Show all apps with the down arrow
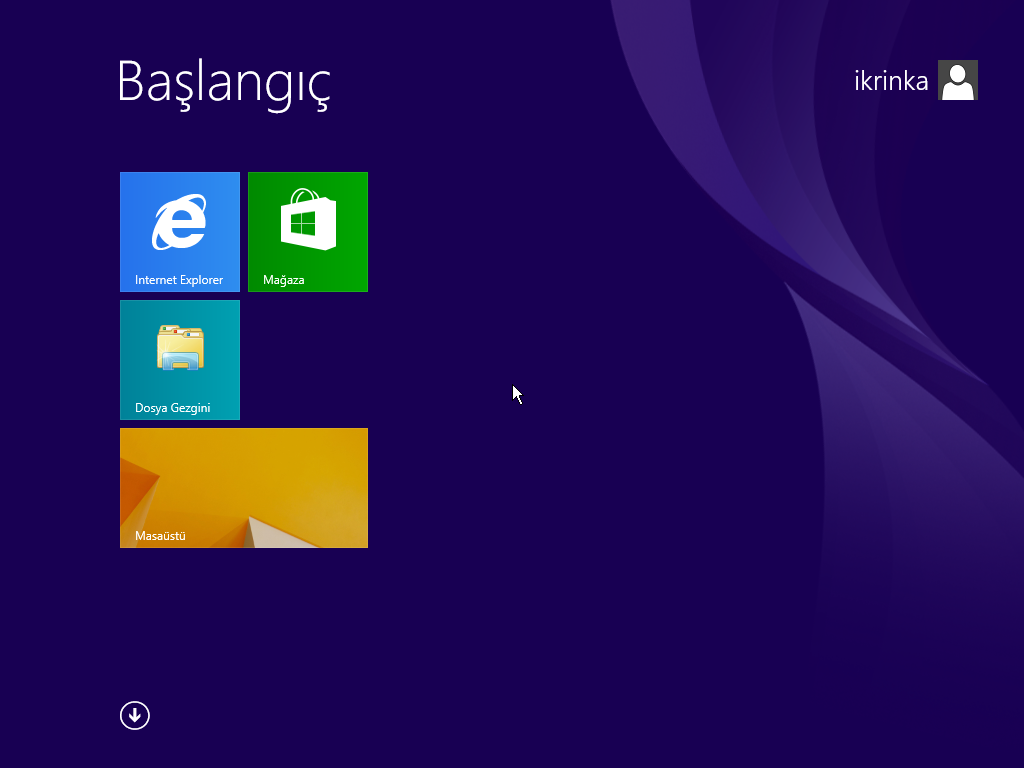This screenshot has height=768, width=1024. [135, 715]
